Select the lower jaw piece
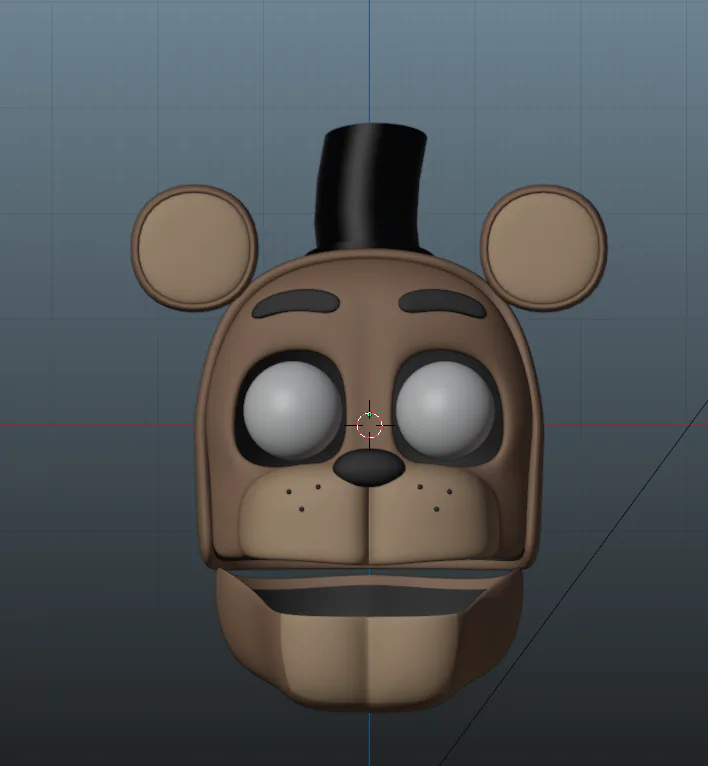This screenshot has width=708, height=766. (x=369, y=640)
